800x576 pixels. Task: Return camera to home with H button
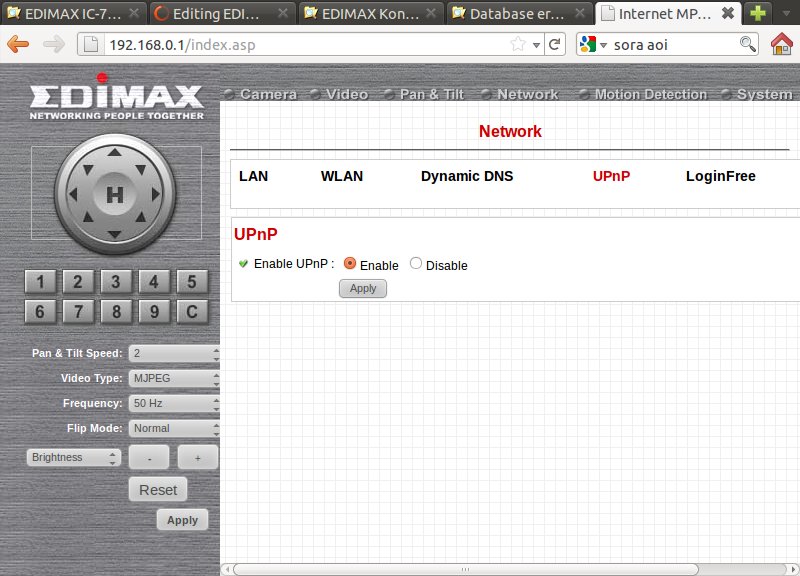point(115,194)
